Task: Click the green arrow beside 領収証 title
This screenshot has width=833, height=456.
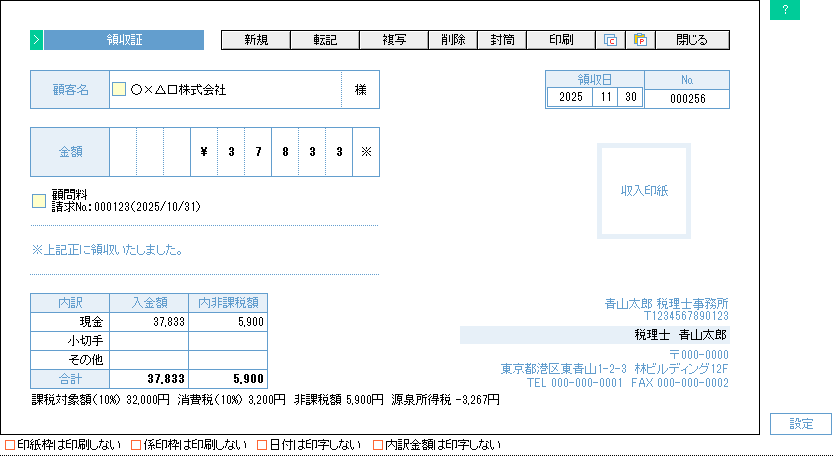Action: [36, 41]
